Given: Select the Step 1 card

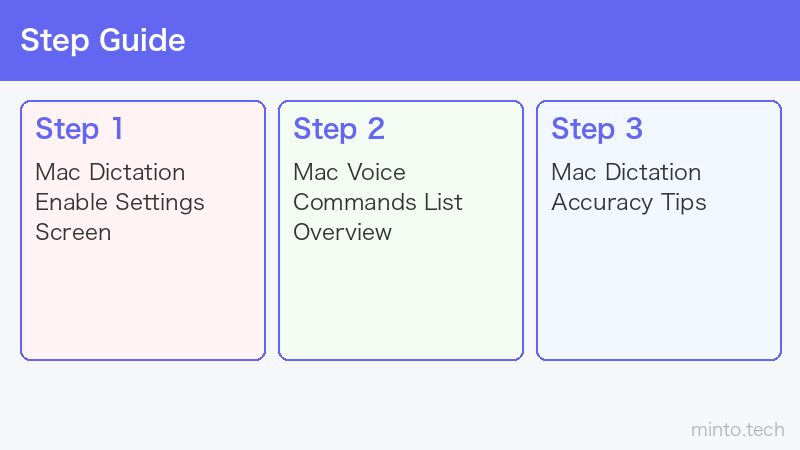Looking at the screenshot, I should click(143, 231).
